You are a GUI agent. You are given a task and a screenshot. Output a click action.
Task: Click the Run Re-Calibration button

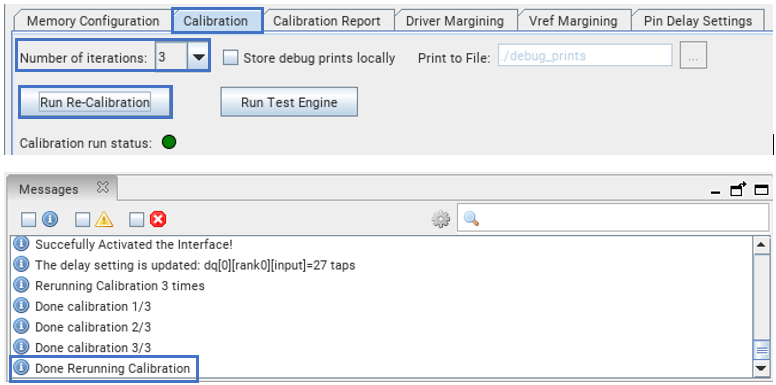click(95, 102)
